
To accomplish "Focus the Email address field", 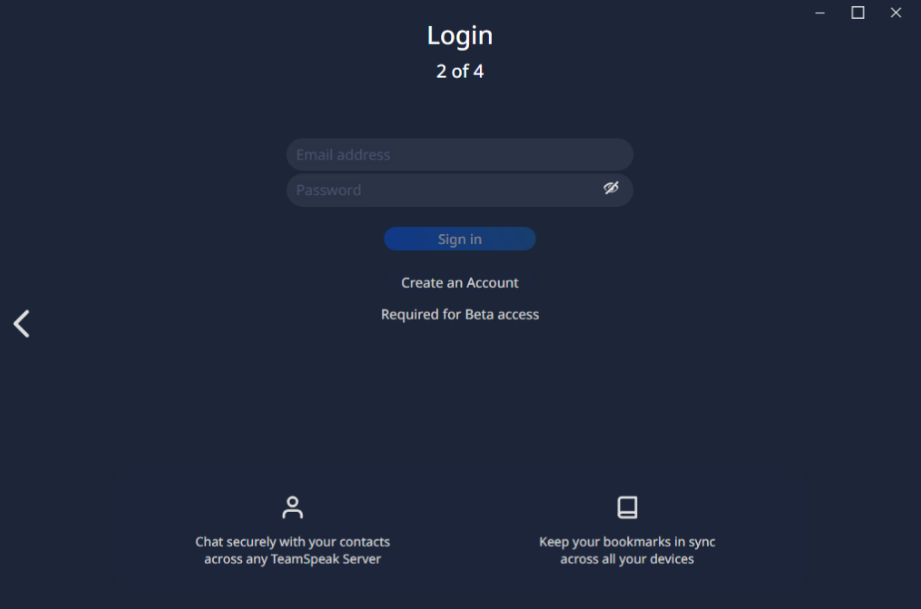I will pyautogui.click(x=460, y=154).
